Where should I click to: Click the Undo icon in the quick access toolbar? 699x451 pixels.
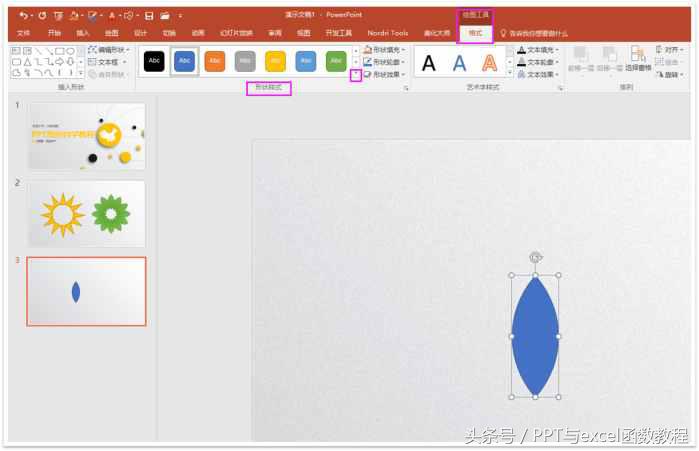[x=23, y=16]
